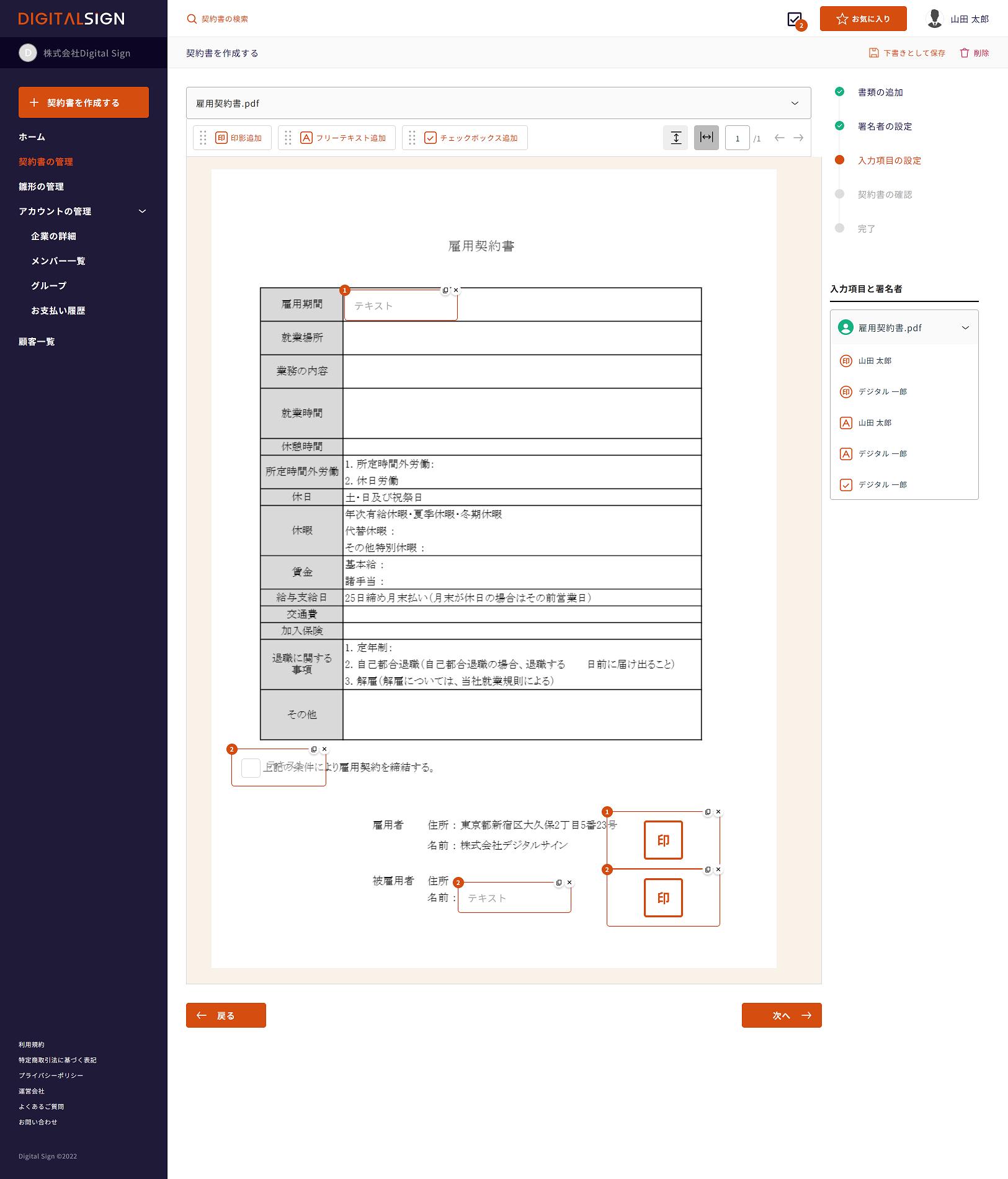This screenshot has height=1179, width=1008.
Task: Navigate to 顧客一覧 in the sidebar
Action: tap(37, 342)
